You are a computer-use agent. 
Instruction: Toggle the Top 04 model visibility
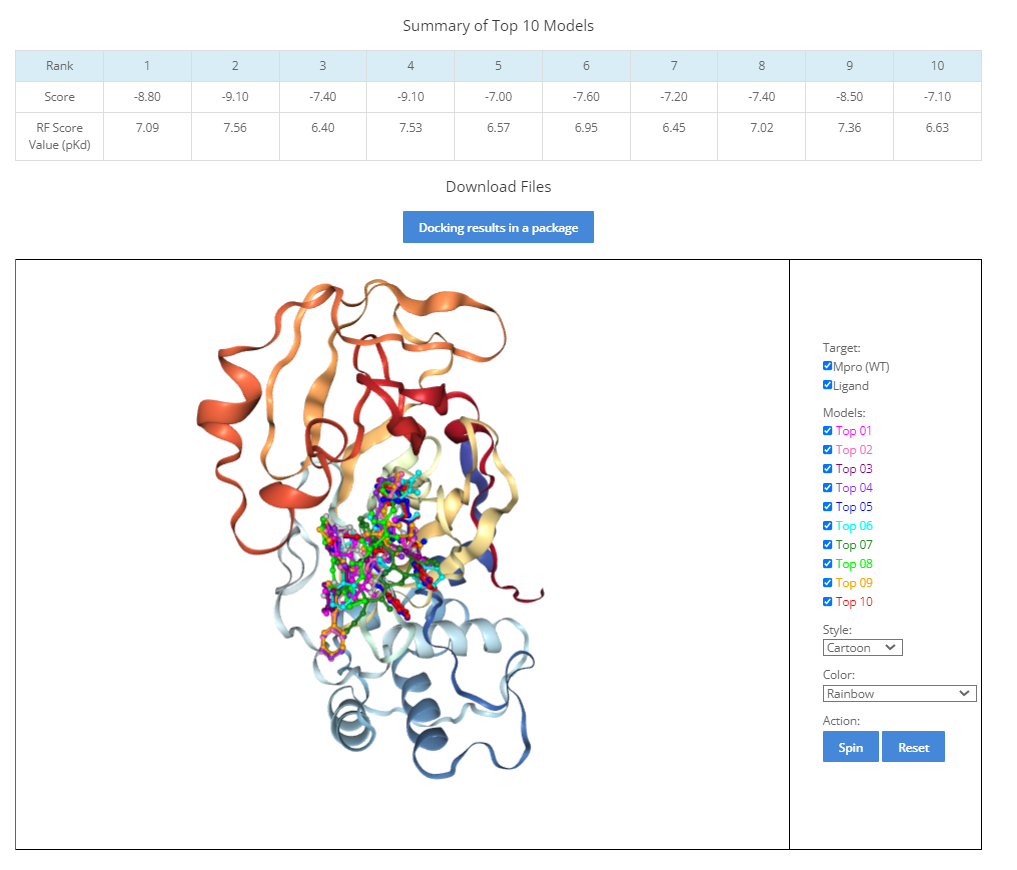(827, 488)
